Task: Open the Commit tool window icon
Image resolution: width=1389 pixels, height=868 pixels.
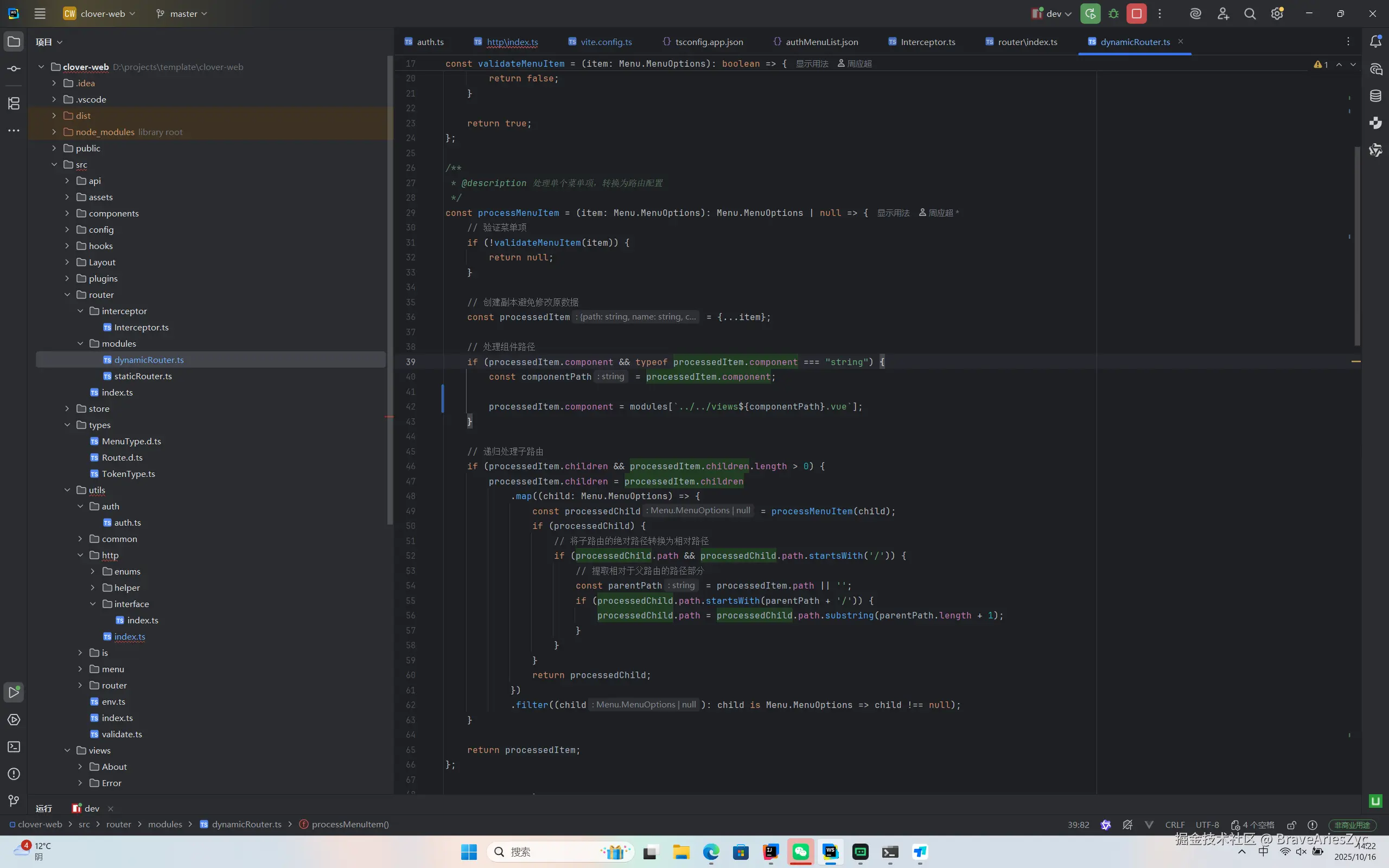Action: point(14,69)
